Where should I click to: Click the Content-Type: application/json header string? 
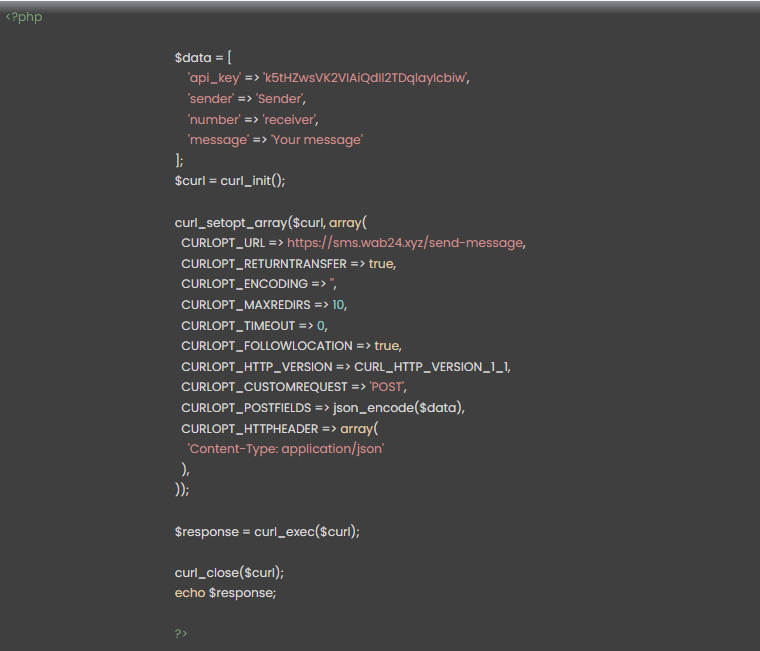coord(285,449)
